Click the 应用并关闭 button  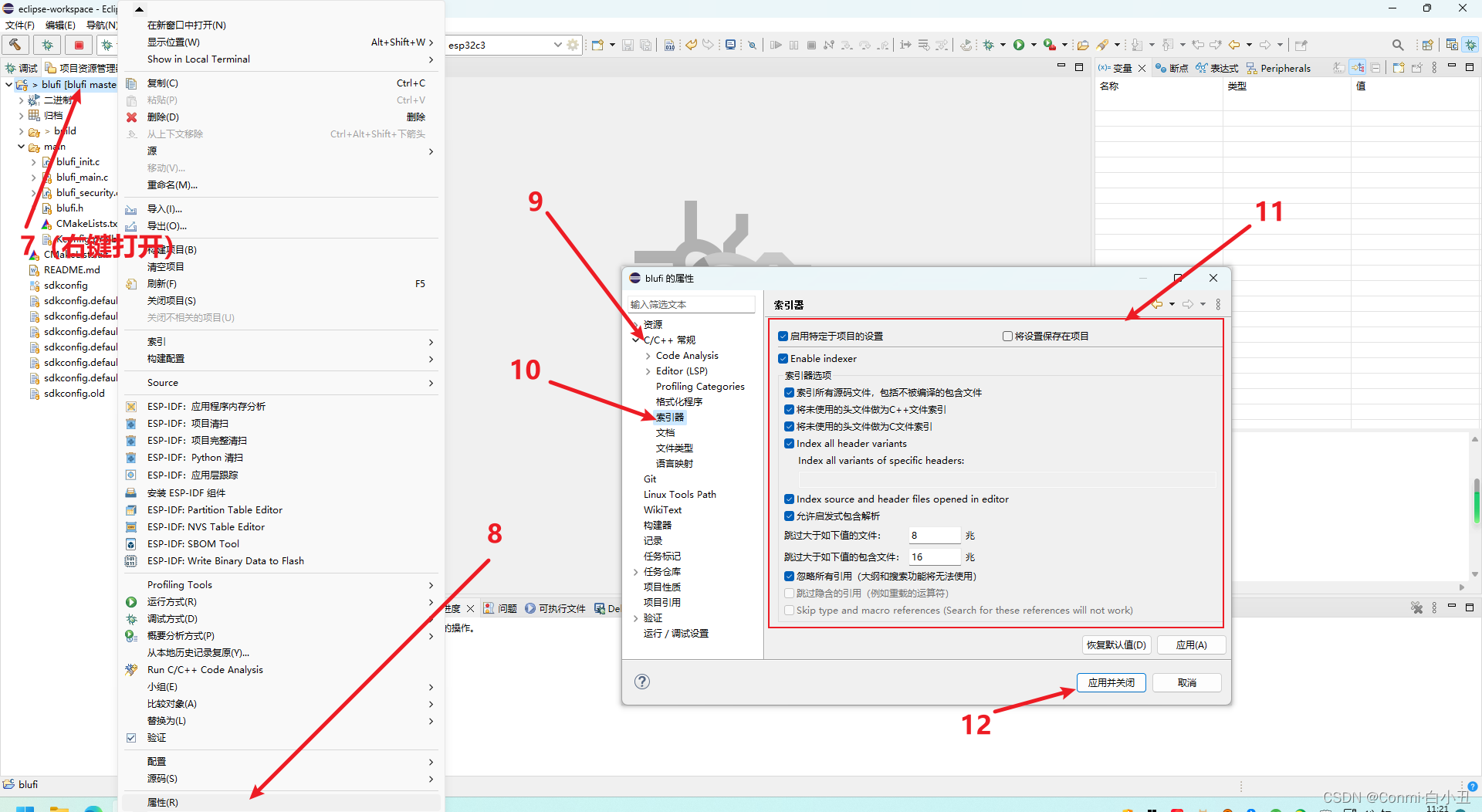click(1111, 683)
